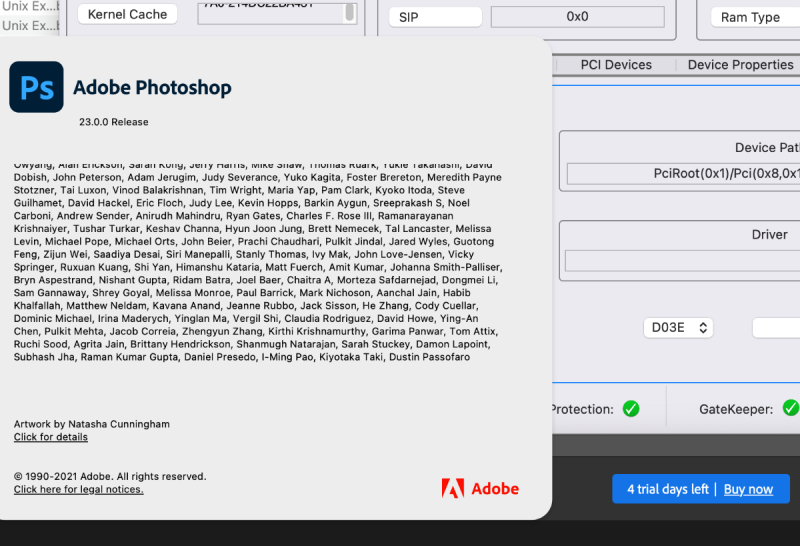Click the name Dustin Passofaro in credits

[429, 357]
